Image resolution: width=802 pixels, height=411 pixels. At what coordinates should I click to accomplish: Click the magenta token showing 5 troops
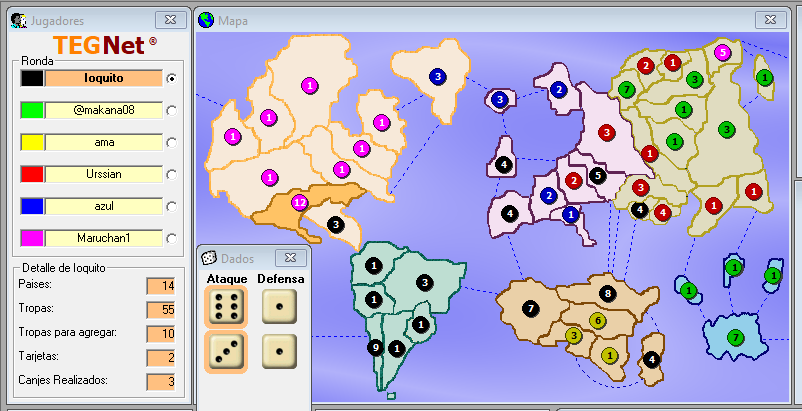click(722, 52)
